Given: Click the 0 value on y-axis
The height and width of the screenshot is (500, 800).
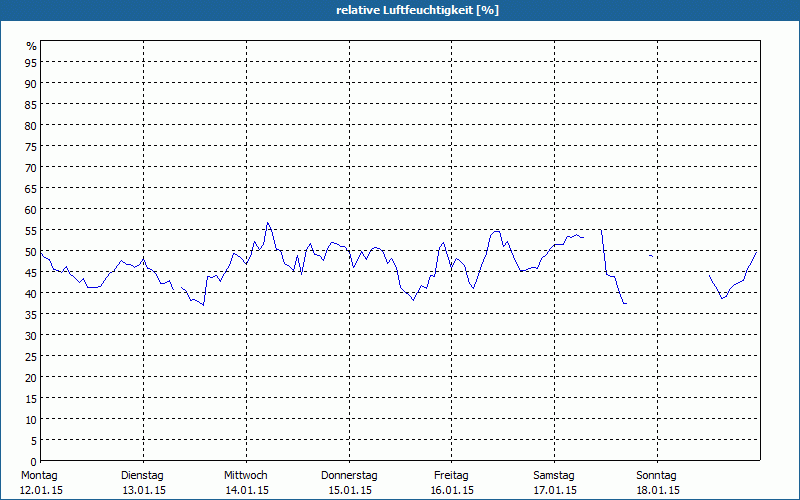Looking at the screenshot, I should [x=34, y=462].
